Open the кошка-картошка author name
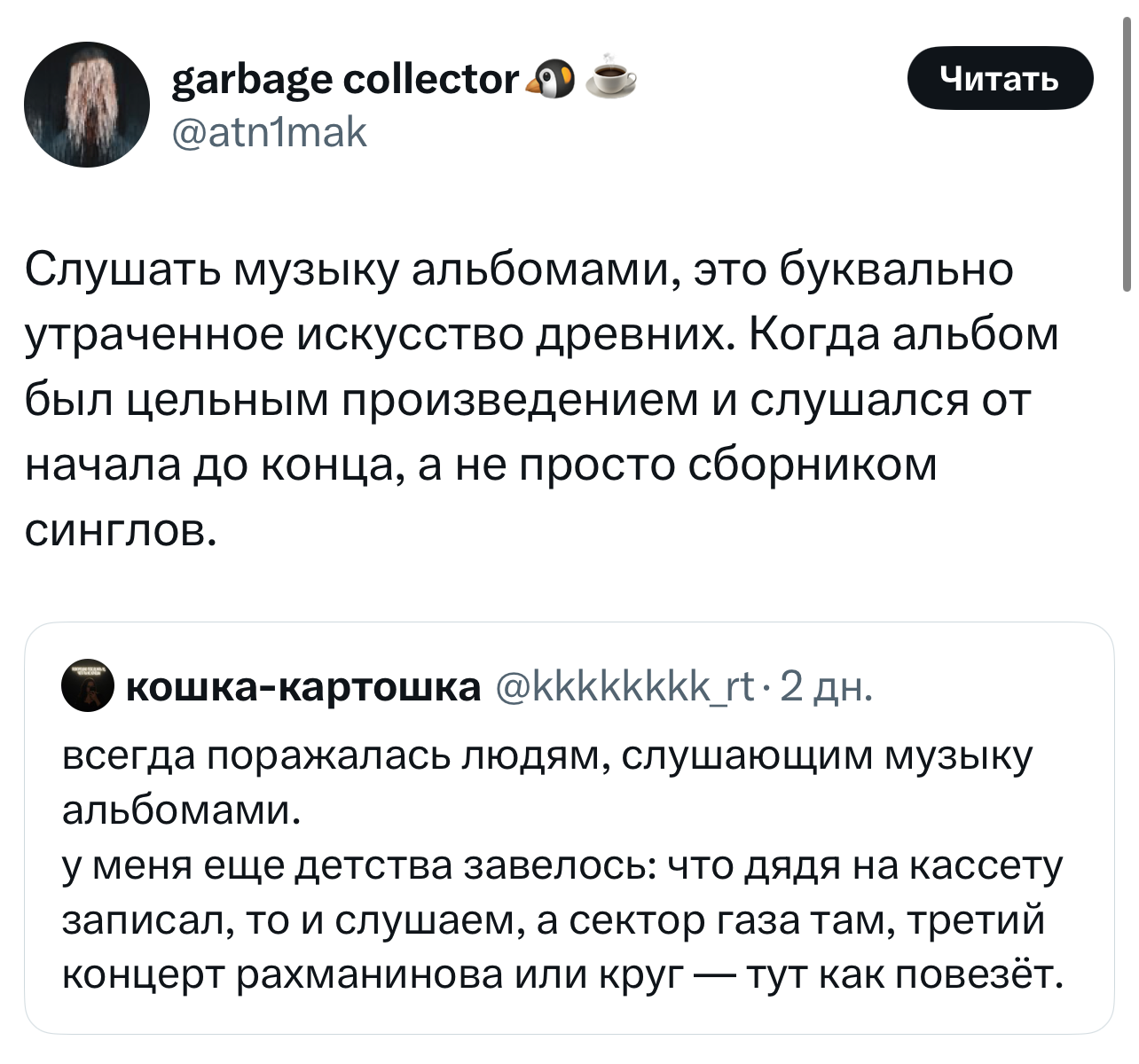The height and width of the screenshot is (1064, 1139). pos(302,686)
